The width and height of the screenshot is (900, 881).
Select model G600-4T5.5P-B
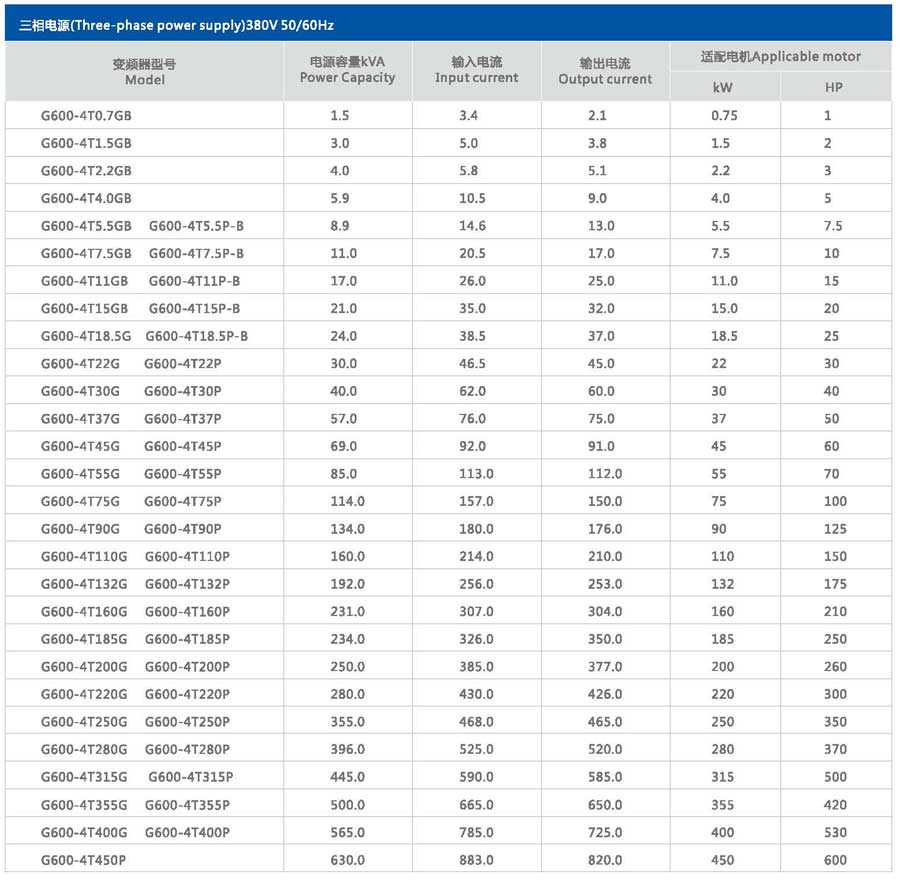(x=196, y=226)
